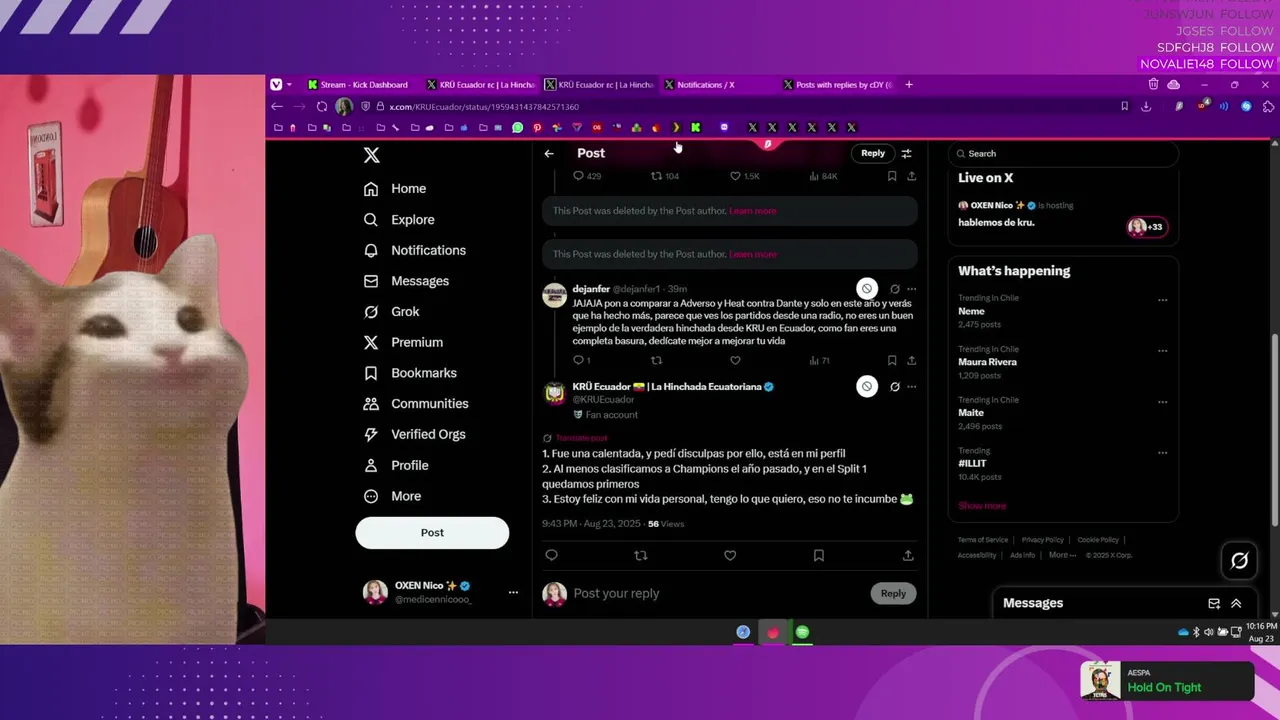1280x720 pixels.
Task: Compose new message in Messages drawer
Action: (1214, 603)
